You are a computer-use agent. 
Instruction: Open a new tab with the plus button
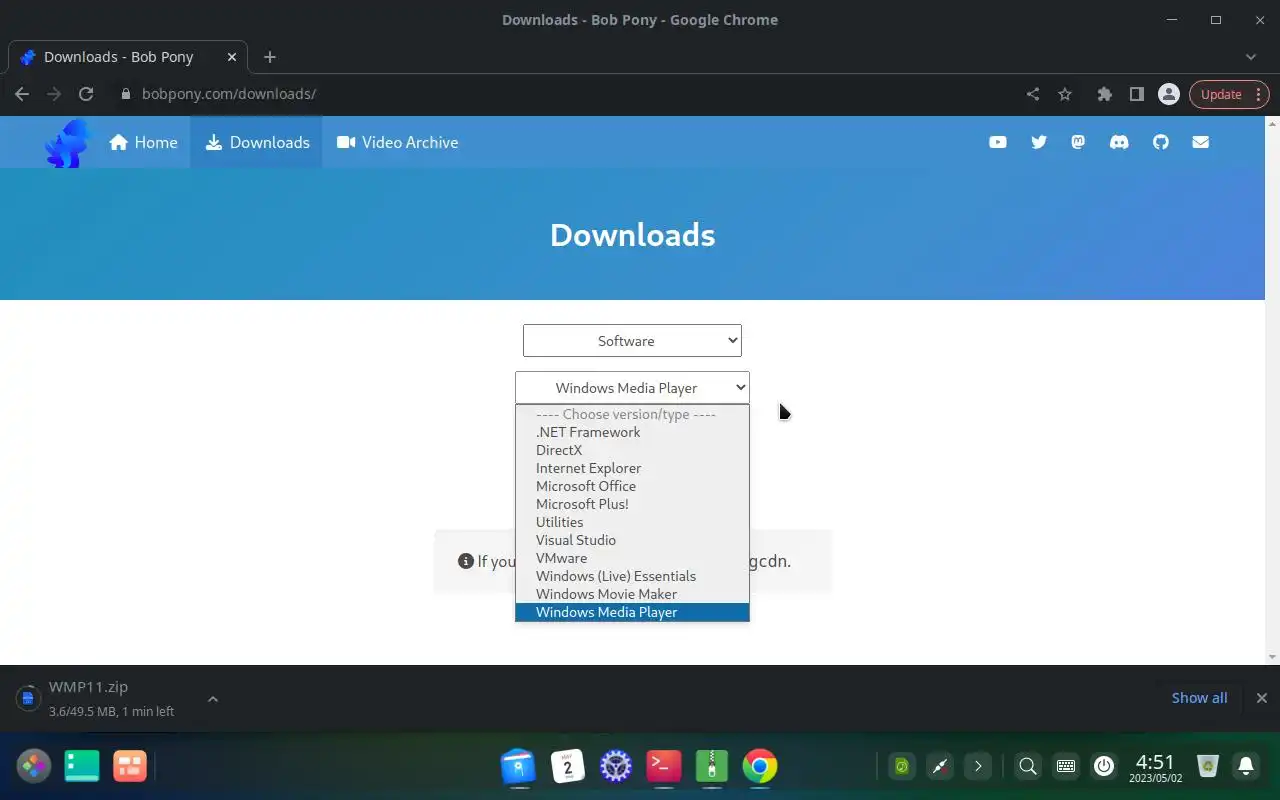269,57
